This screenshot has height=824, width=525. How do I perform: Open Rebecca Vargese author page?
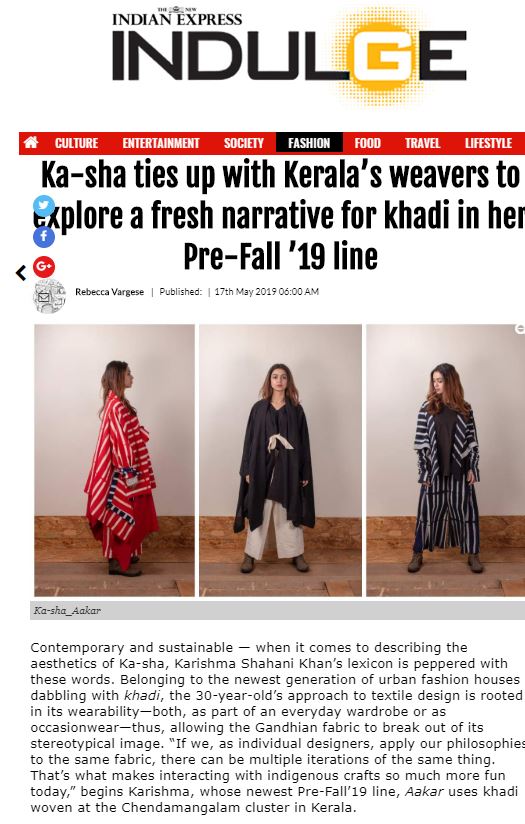(109, 292)
